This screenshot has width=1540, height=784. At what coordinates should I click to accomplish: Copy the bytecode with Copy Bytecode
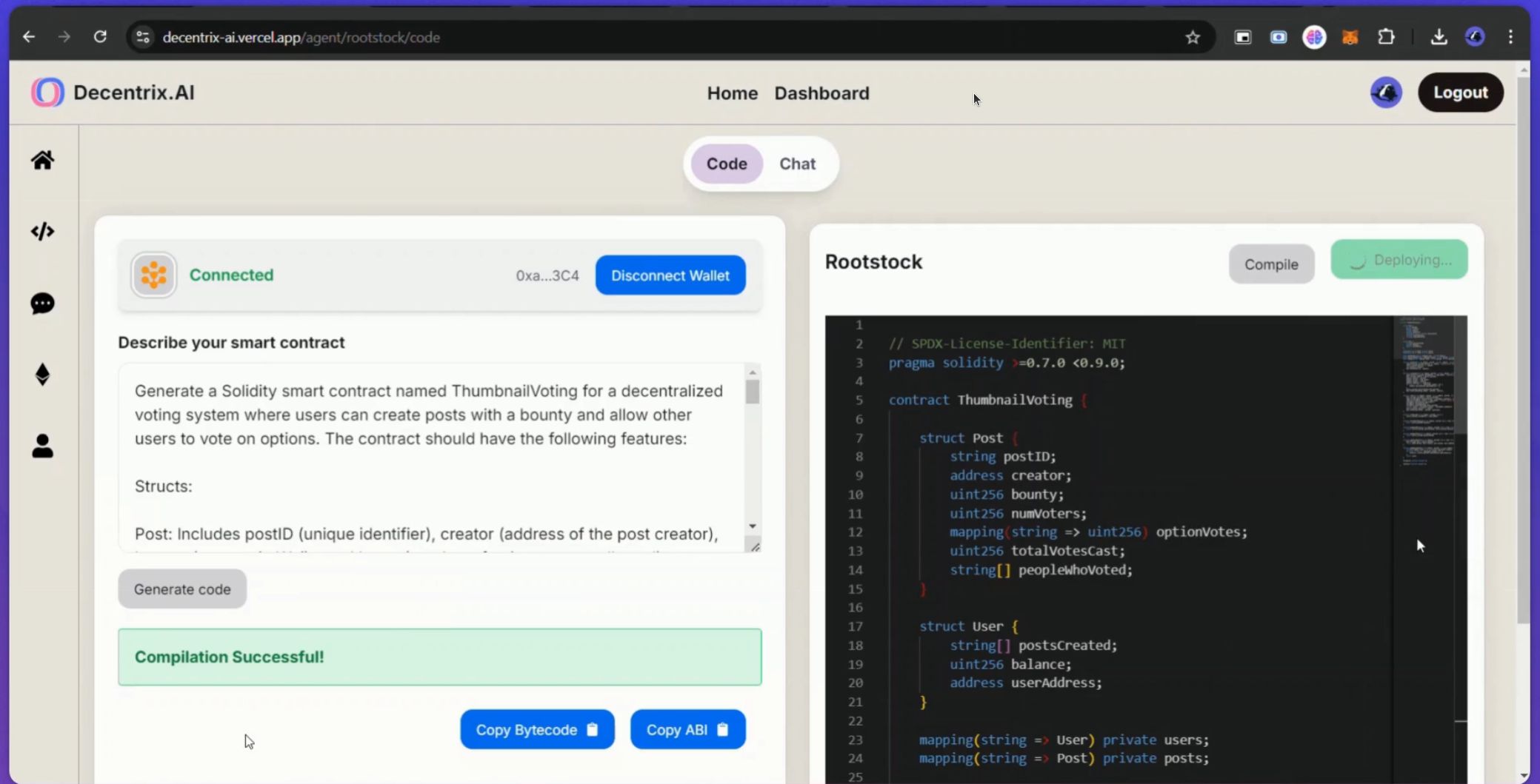pos(537,730)
